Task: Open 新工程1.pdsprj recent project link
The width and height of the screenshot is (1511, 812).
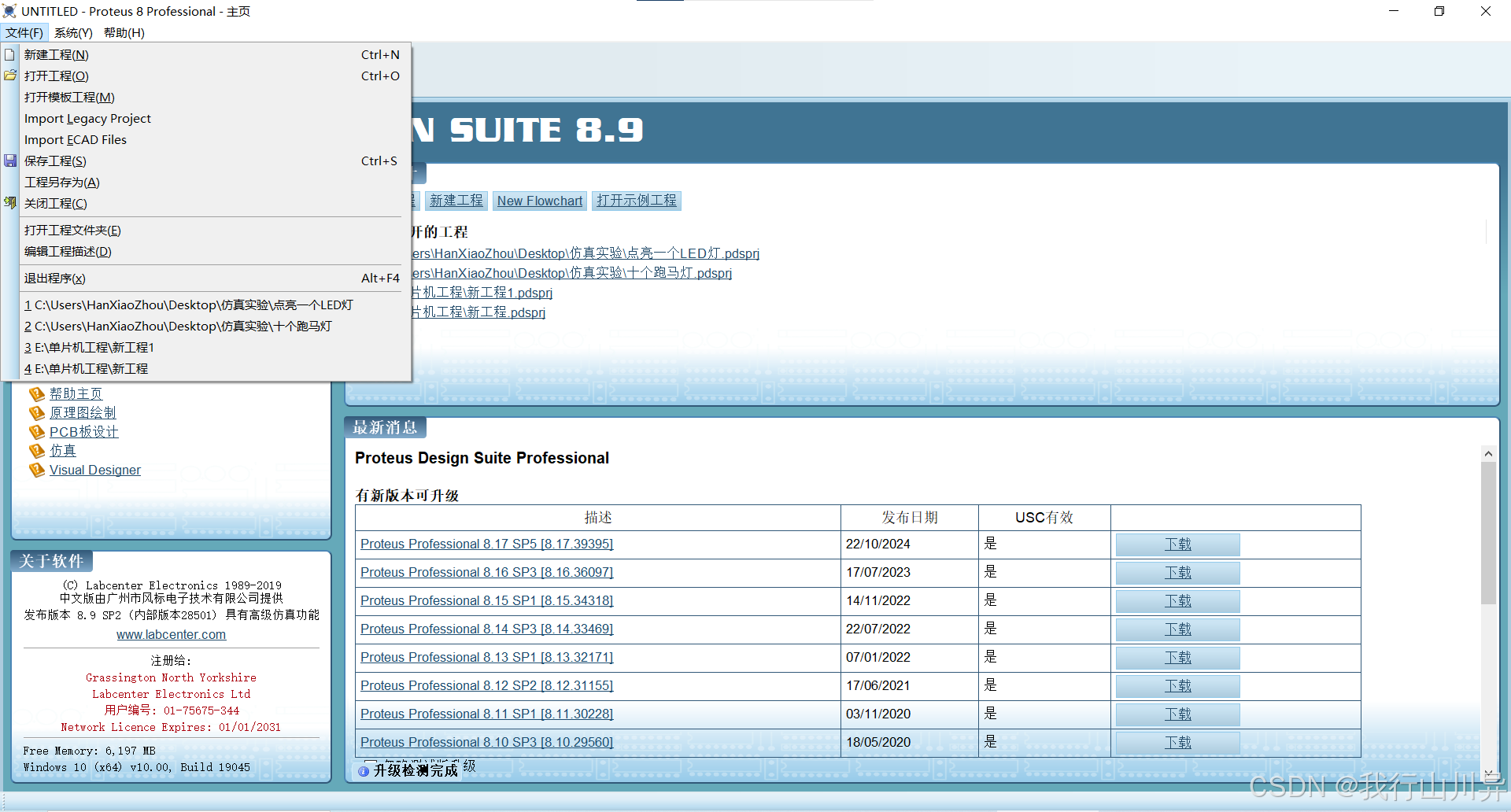Action: (482, 293)
